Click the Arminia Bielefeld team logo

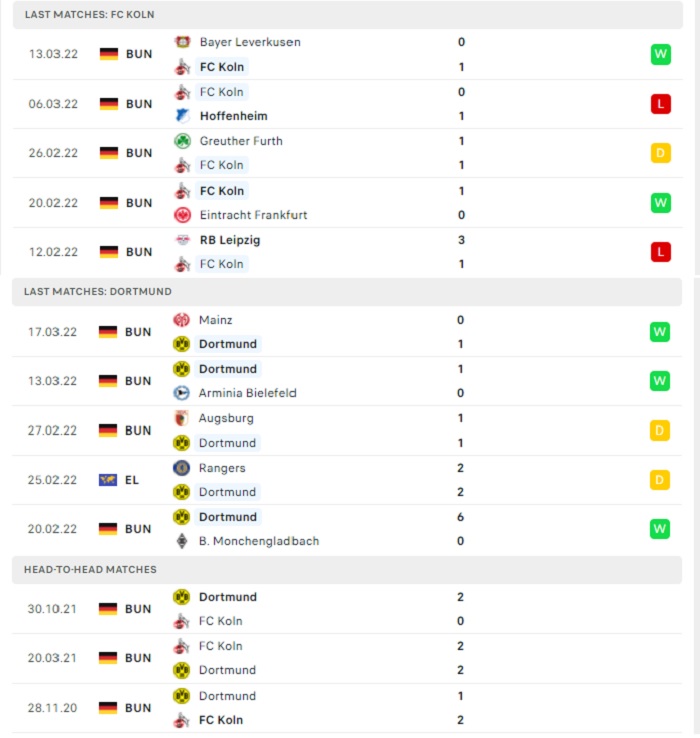pos(182,393)
